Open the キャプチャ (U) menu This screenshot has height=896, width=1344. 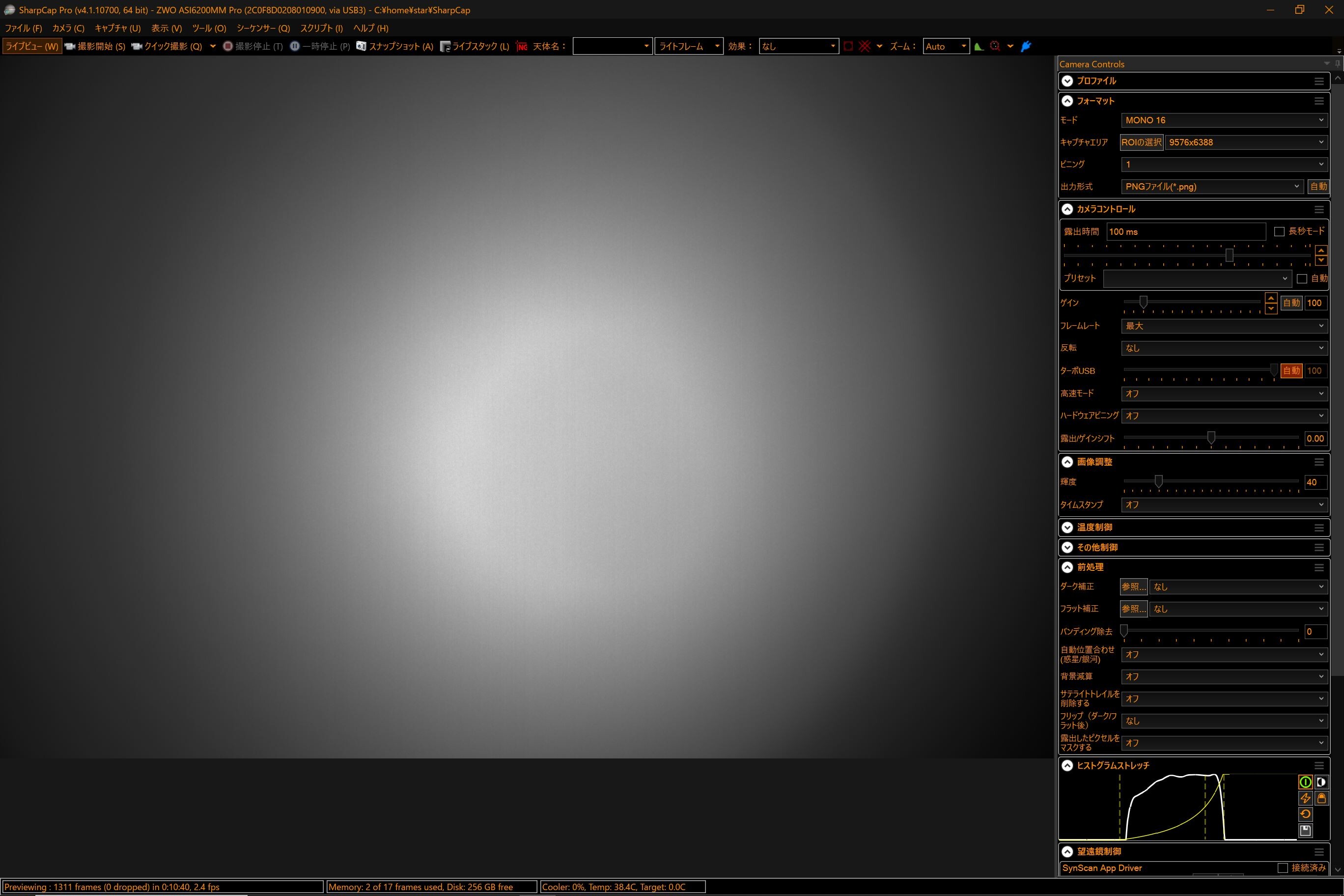pyautogui.click(x=117, y=28)
